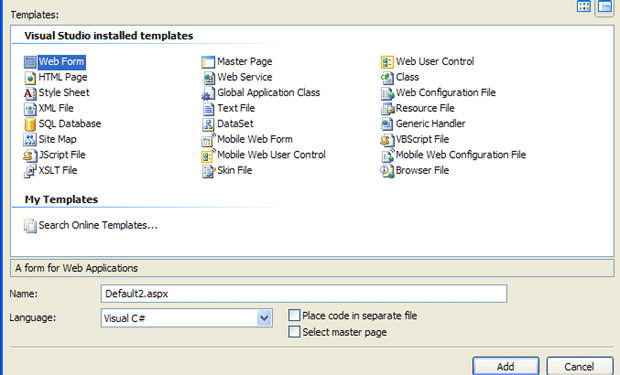Click the "Style Sheet" label
This screenshot has width=620, height=375.
(64, 93)
